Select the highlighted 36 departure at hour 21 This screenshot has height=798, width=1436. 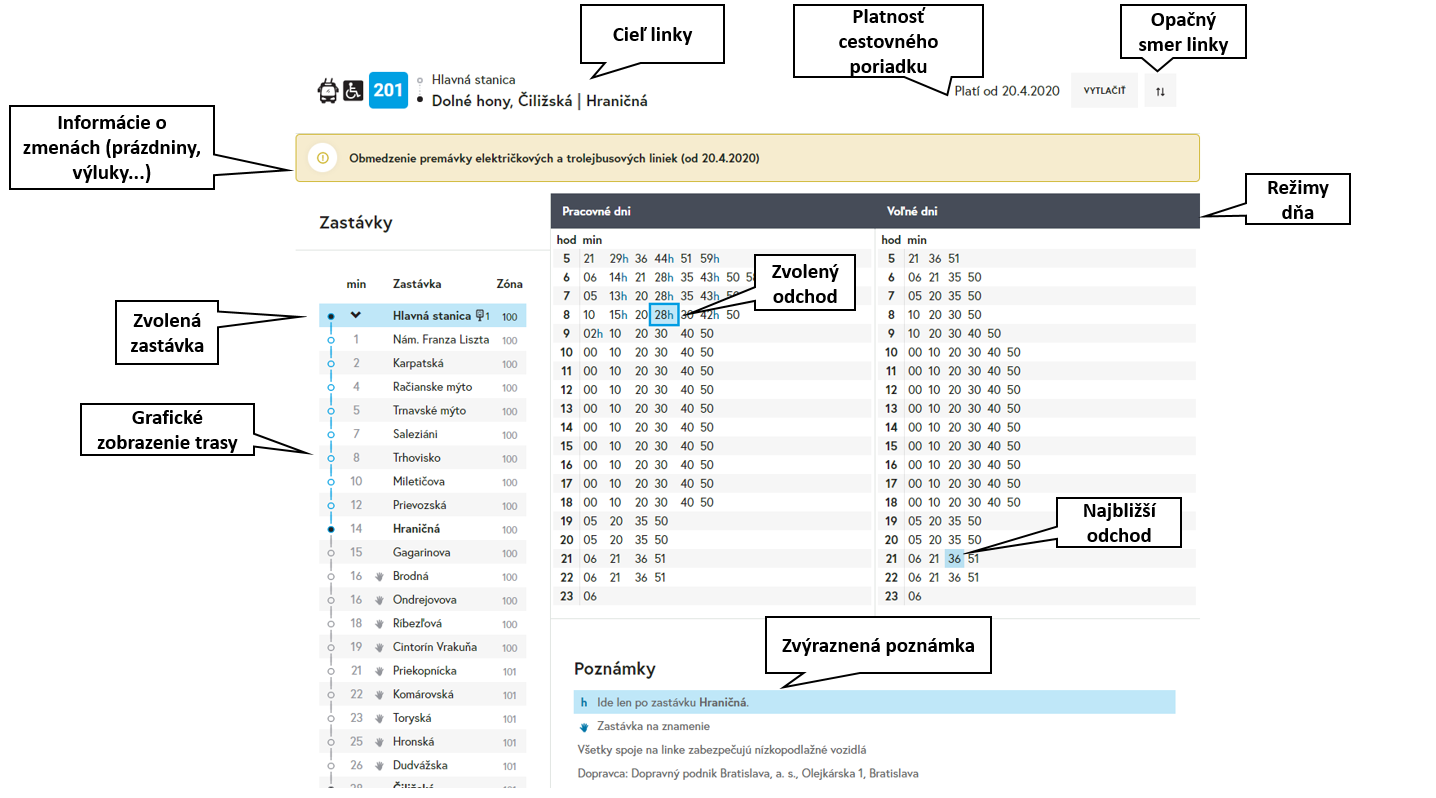[x=955, y=559]
